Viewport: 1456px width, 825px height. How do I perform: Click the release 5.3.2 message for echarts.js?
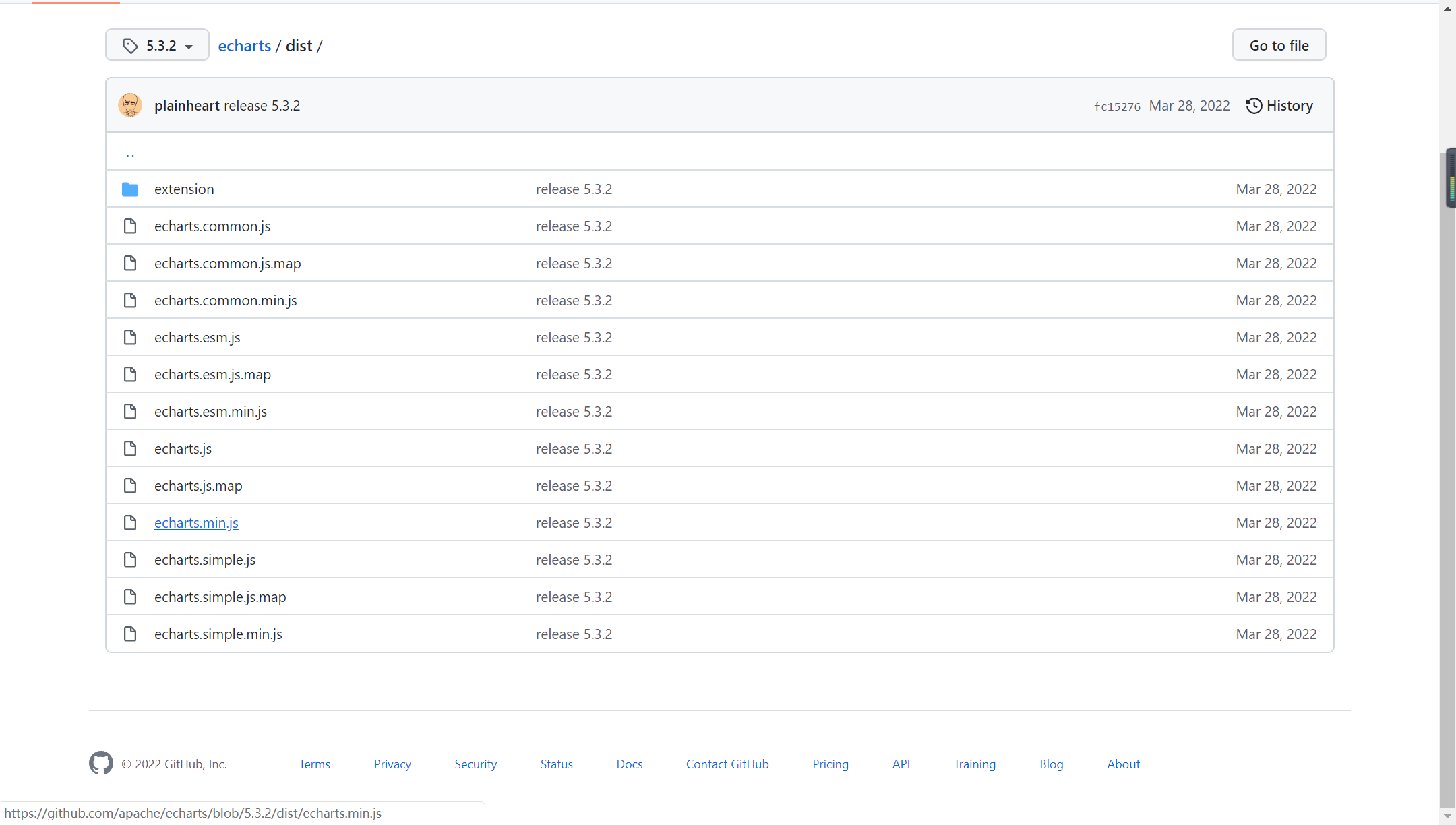(x=574, y=449)
